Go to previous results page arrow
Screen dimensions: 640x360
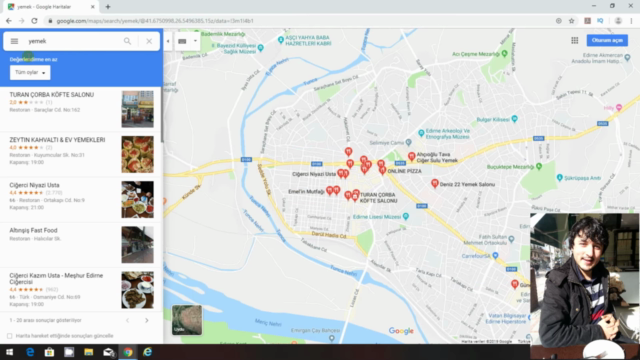click(x=127, y=320)
